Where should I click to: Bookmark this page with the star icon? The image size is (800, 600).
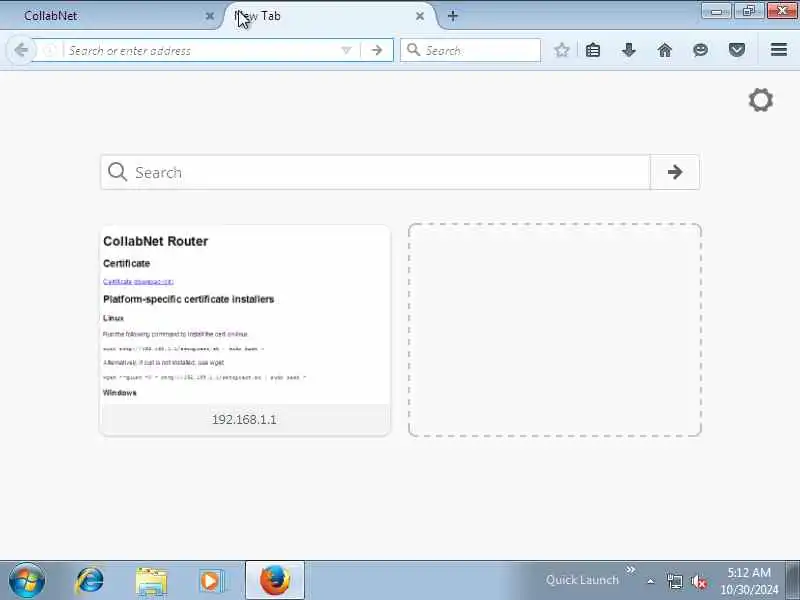click(562, 50)
